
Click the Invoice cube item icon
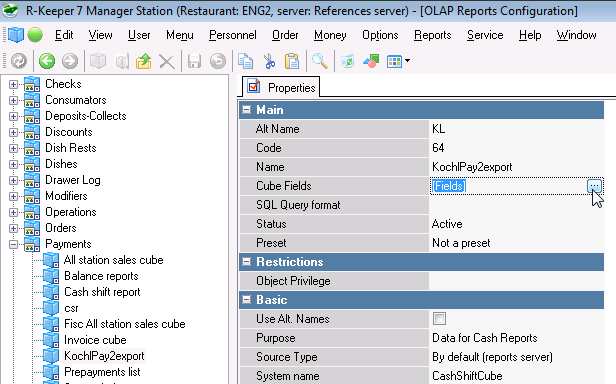click(51, 340)
